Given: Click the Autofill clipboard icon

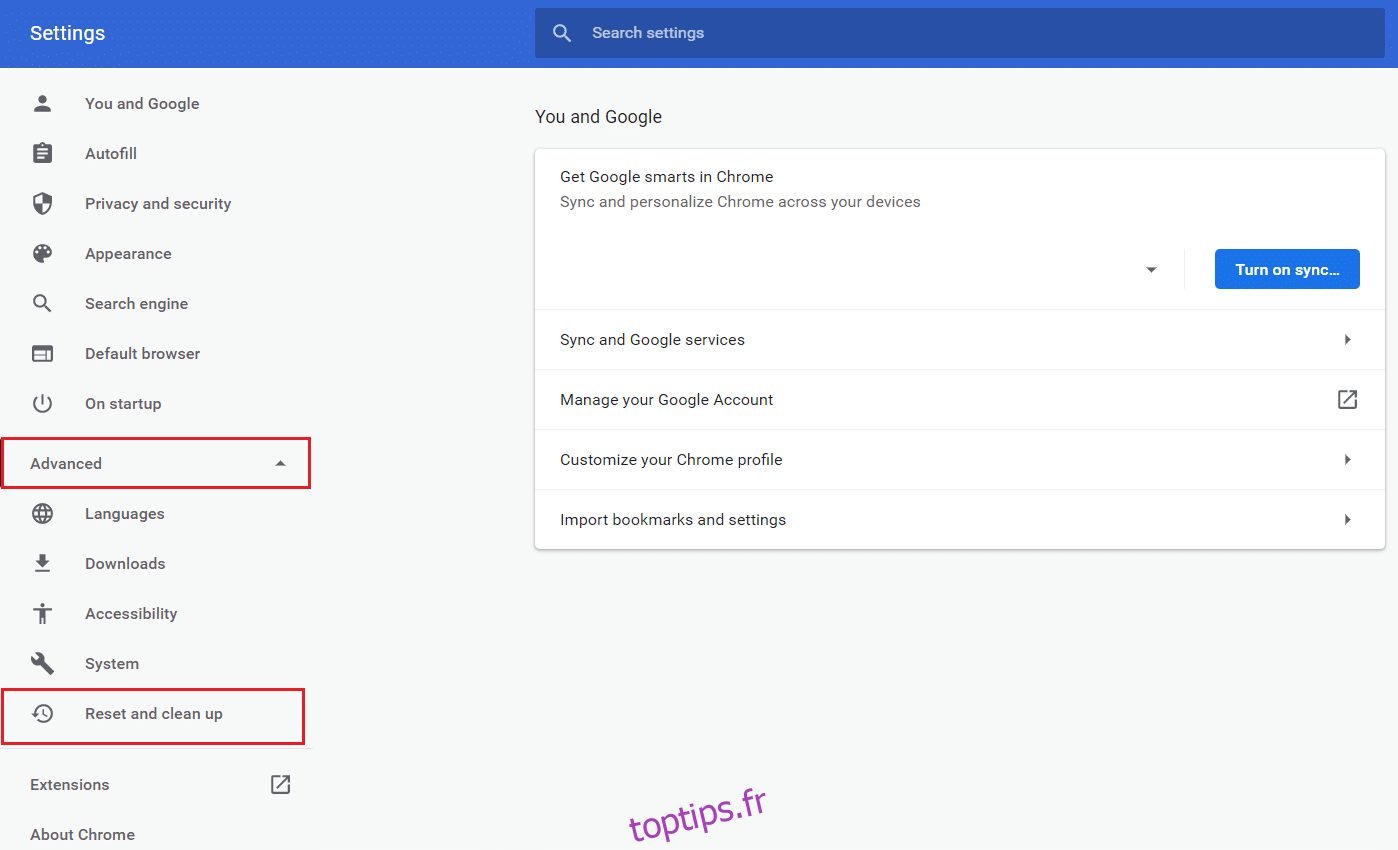Looking at the screenshot, I should click(x=42, y=153).
